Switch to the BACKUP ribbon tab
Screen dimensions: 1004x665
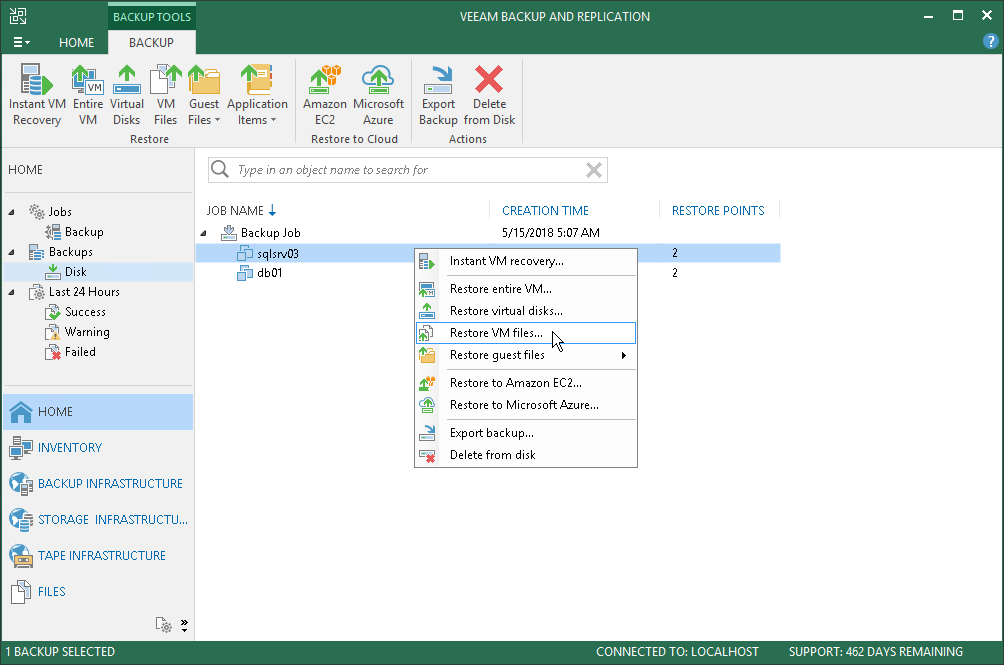151,42
